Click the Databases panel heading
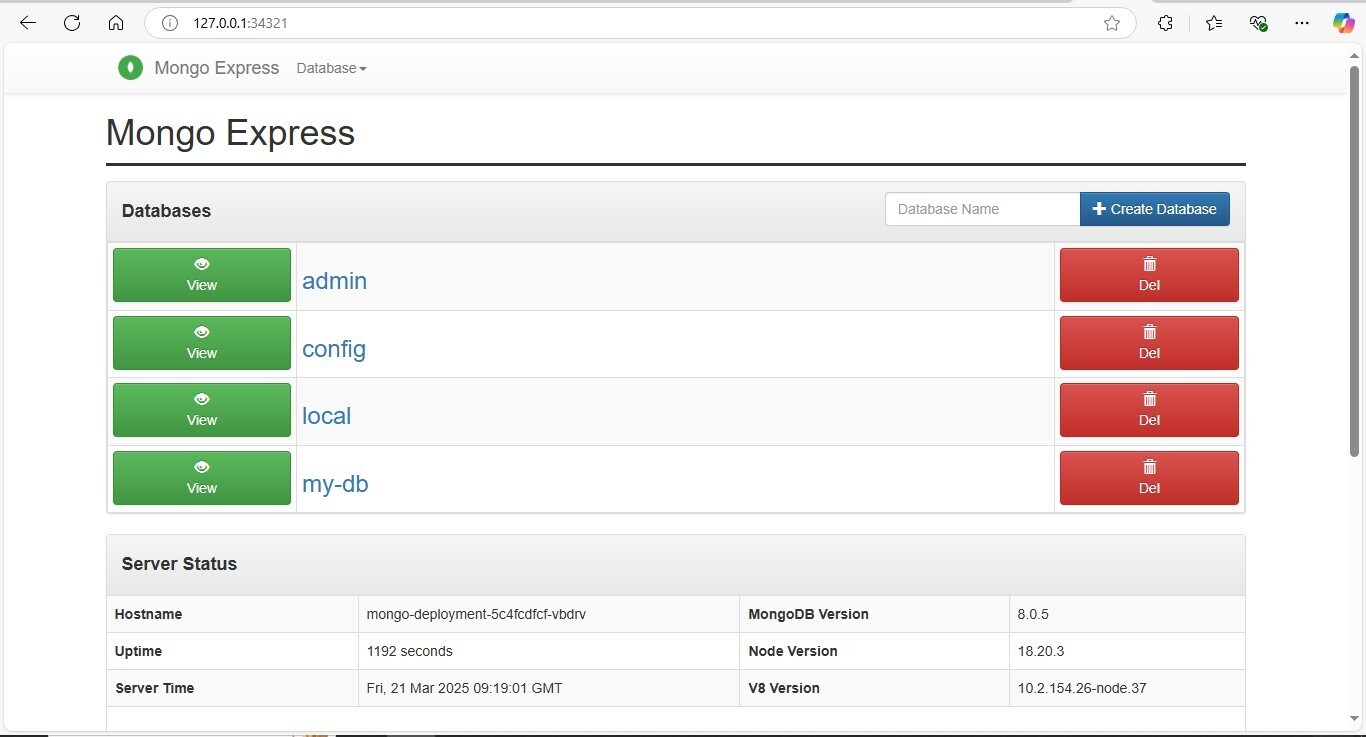 pos(166,211)
